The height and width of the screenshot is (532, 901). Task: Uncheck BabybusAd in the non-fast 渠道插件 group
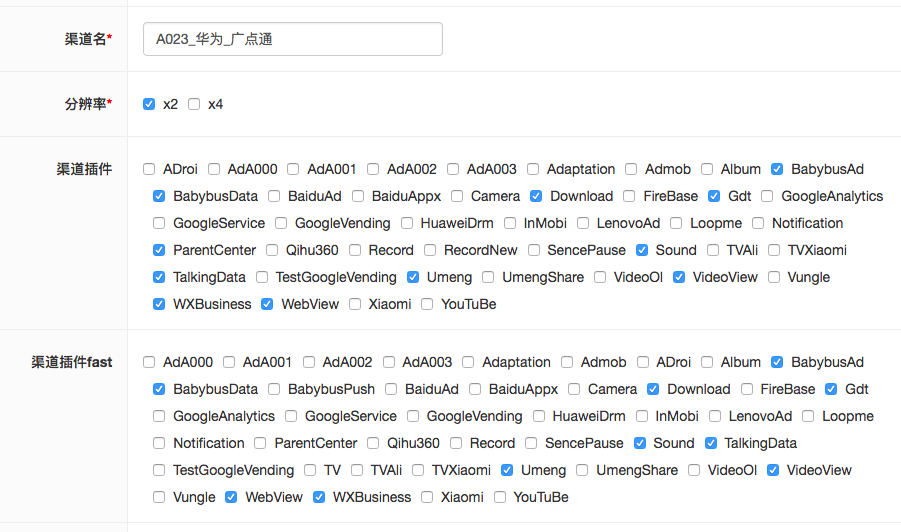click(777, 169)
